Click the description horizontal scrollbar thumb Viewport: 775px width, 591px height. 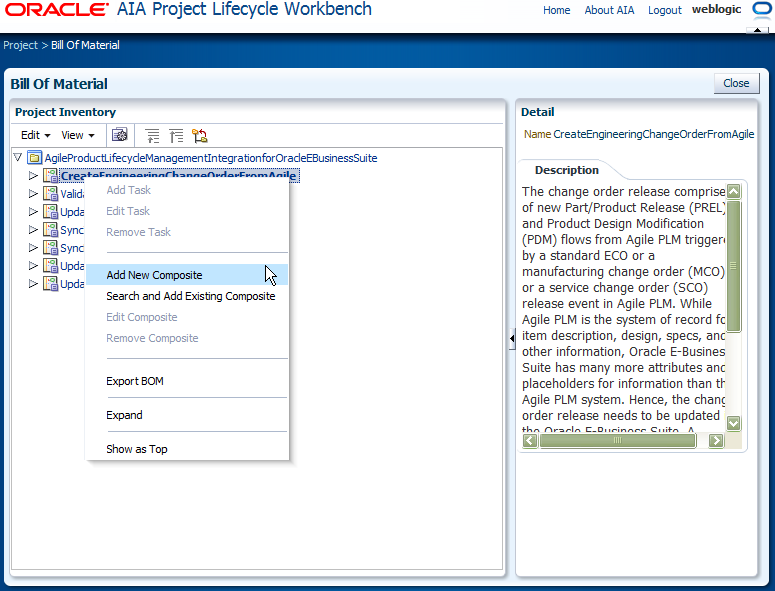click(x=617, y=440)
